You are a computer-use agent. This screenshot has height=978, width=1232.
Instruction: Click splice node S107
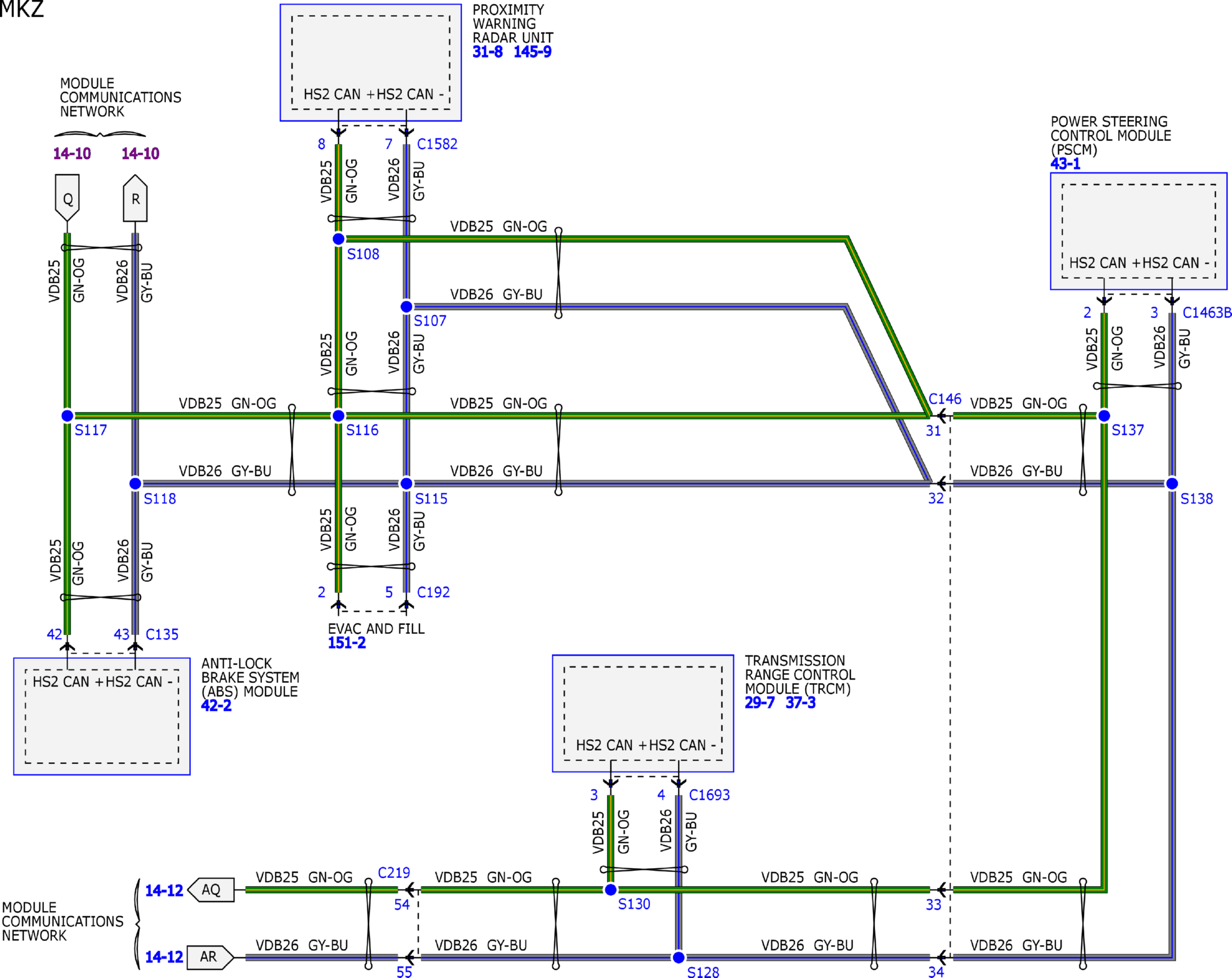(x=407, y=307)
